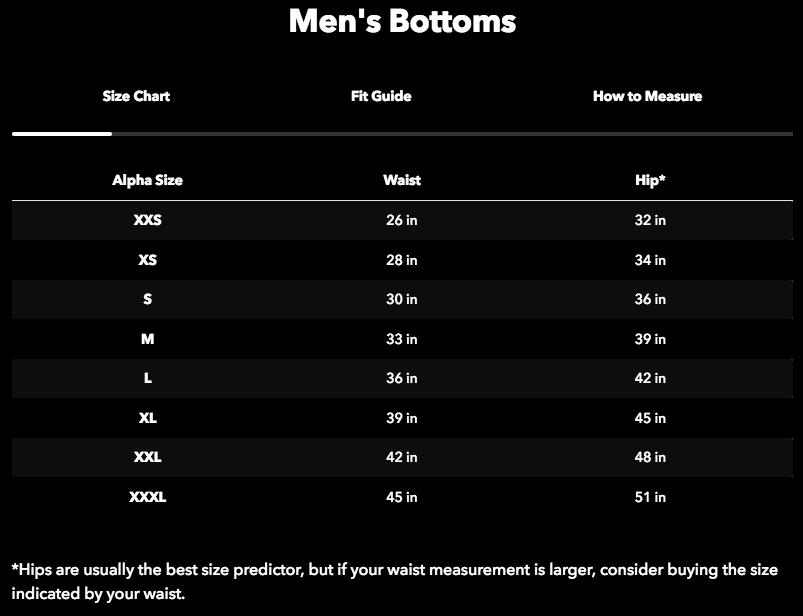
Task: Open the How to Measure tab
Action: [x=647, y=96]
